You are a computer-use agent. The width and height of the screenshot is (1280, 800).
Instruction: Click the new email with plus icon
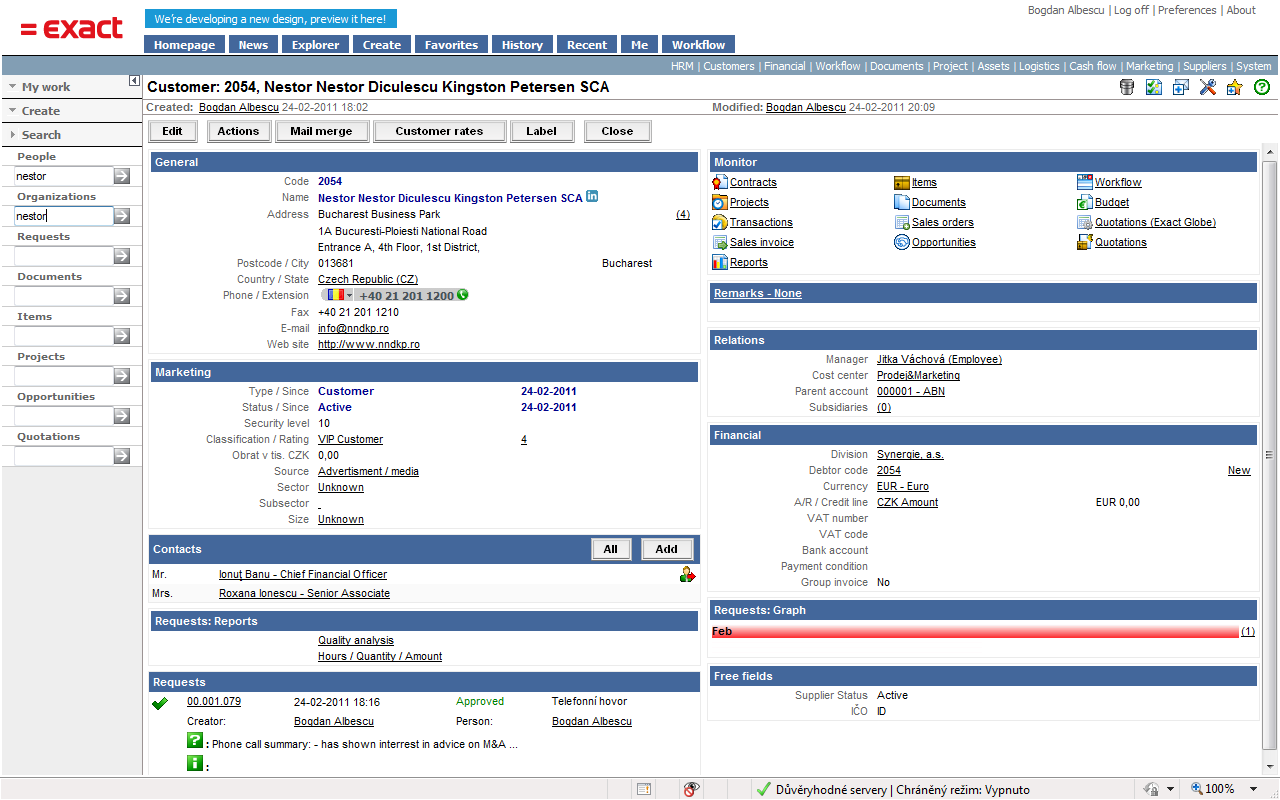pyautogui.click(x=1181, y=87)
